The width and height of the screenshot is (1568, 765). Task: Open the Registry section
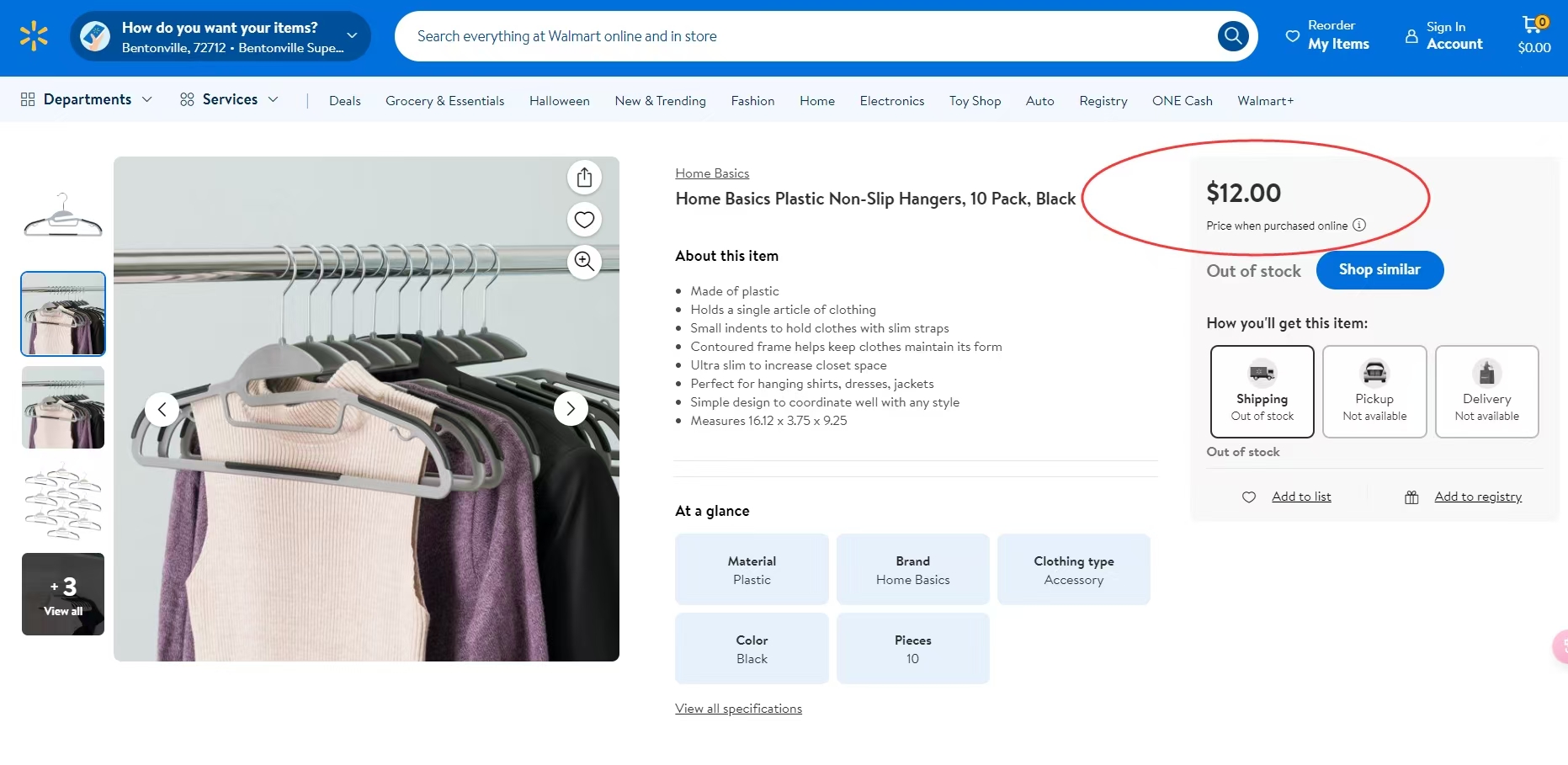point(1103,101)
